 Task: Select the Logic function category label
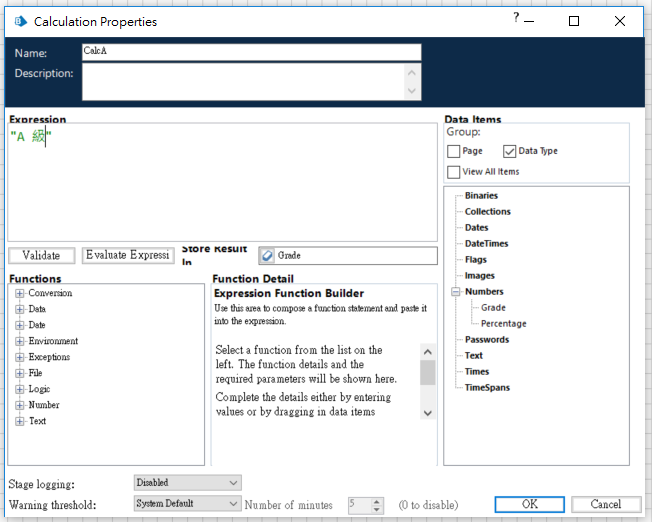click(39, 389)
